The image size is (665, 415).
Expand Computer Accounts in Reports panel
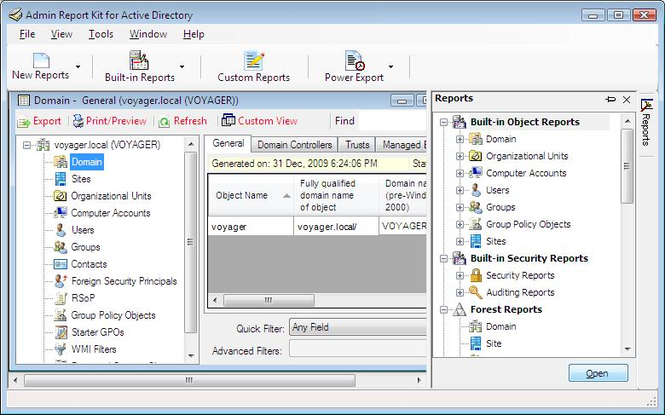(460, 173)
